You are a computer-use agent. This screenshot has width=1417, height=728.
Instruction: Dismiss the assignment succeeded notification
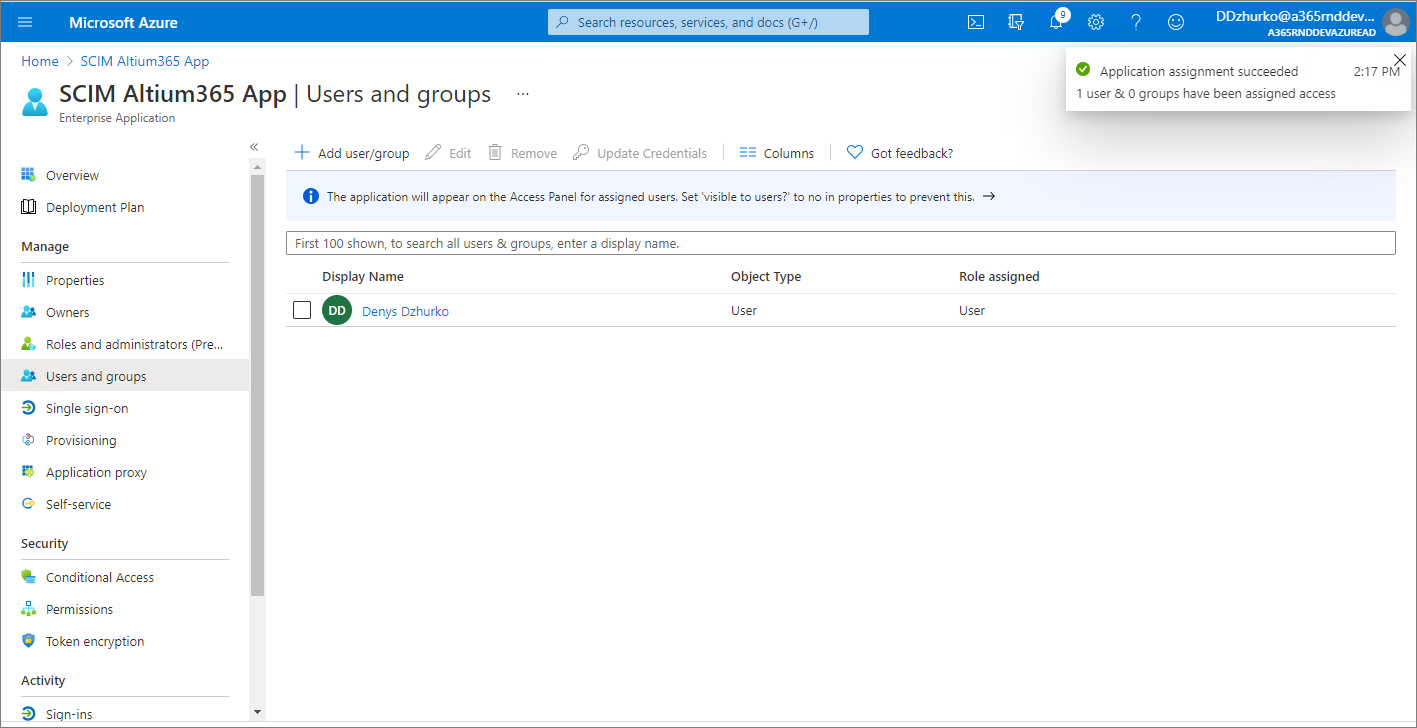pyautogui.click(x=1399, y=60)
